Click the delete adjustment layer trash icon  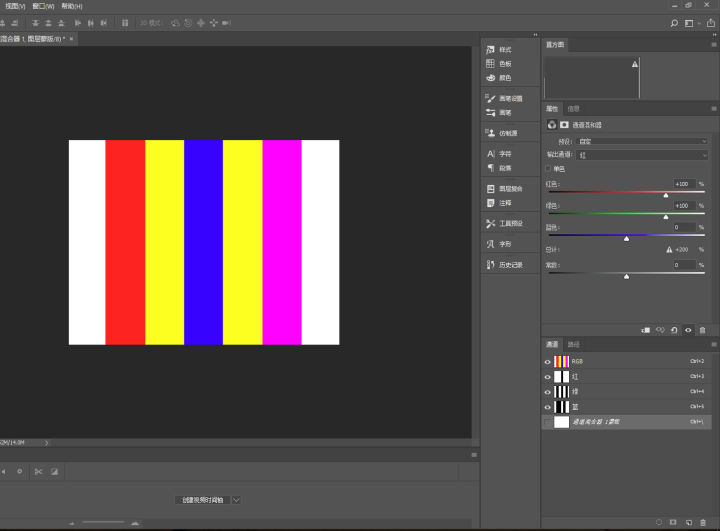coord(702,329)
